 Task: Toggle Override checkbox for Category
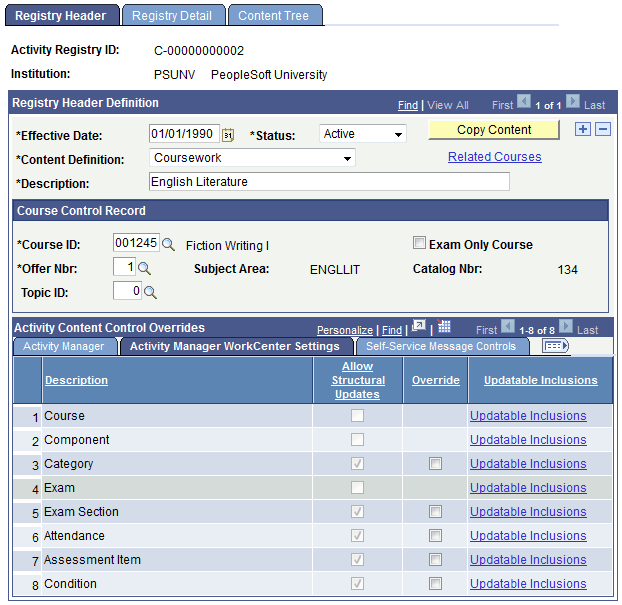435,463
